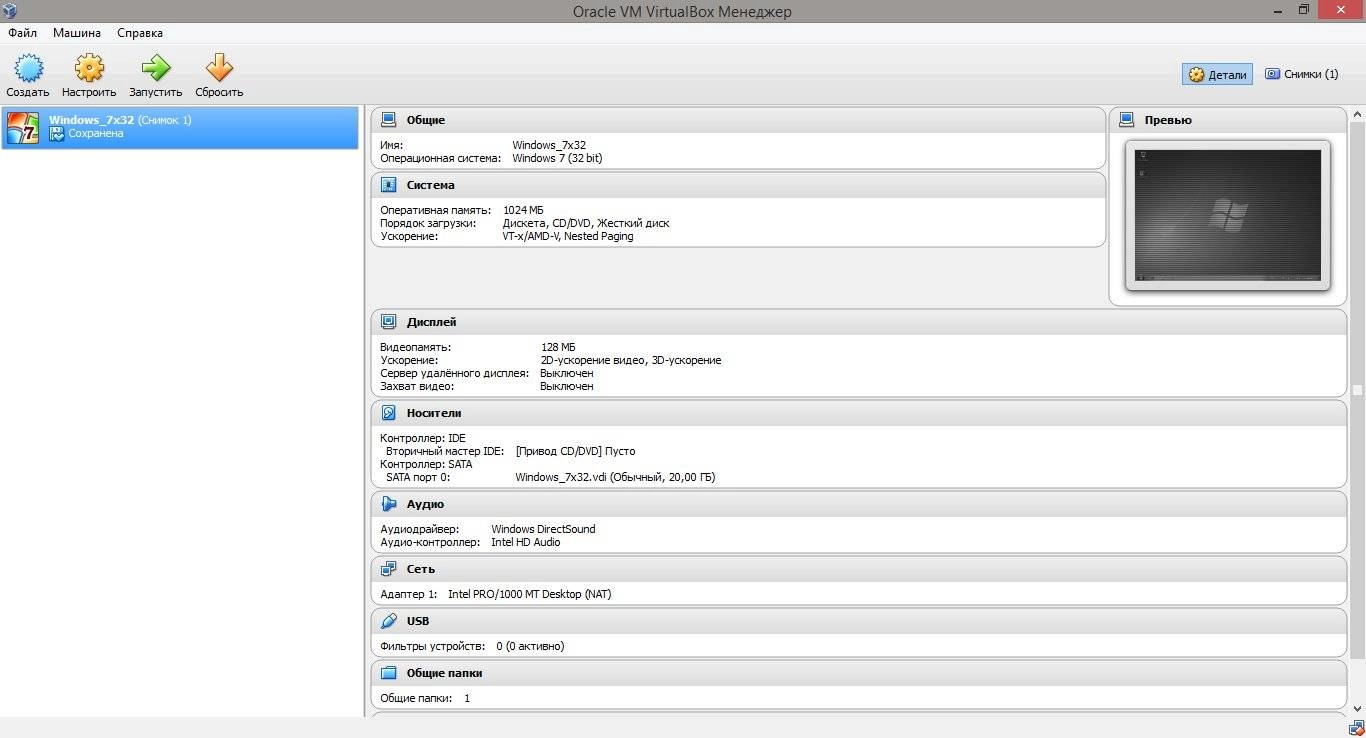
Task: Click the Носители storage icon
Action: coord(389,413)
